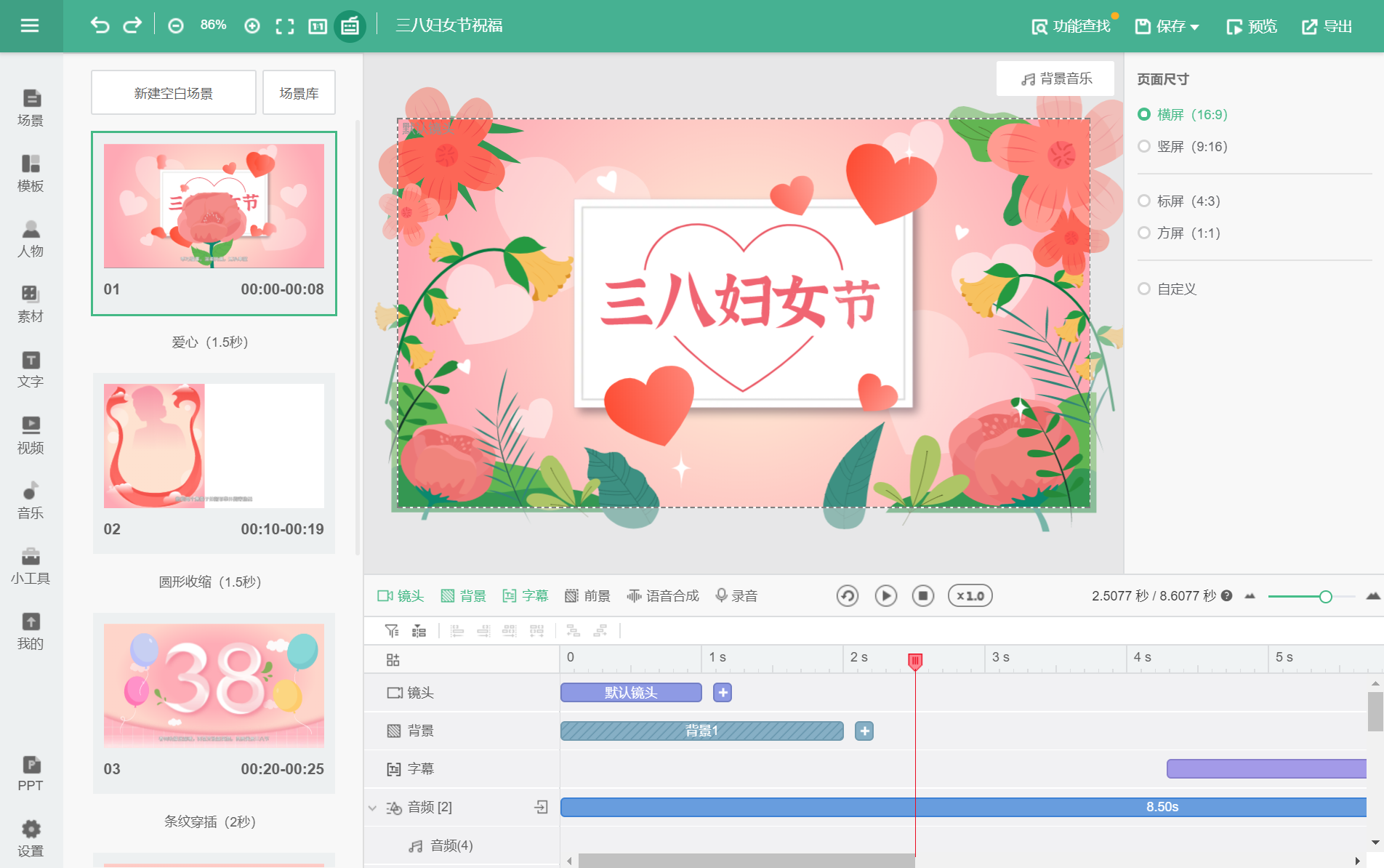Click the small mountain zoom-out timeline icon
This screenshot has height=868, width=1384.
pyautogui.click(x=1250, y=596)
